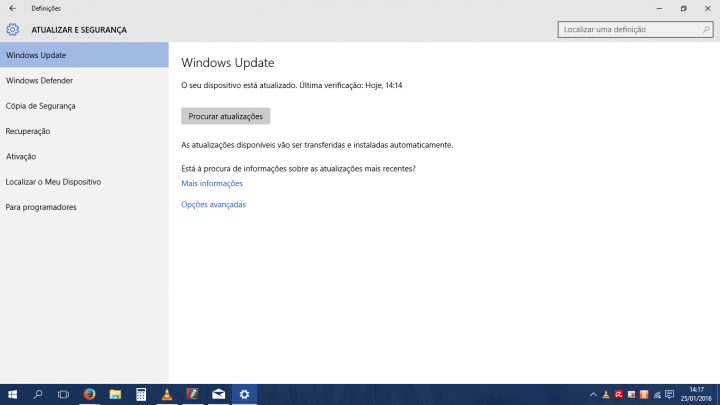Viewport: 720px width, 405px height.
Task: Follow the Mais informações link
Action: tap(212, 183)
